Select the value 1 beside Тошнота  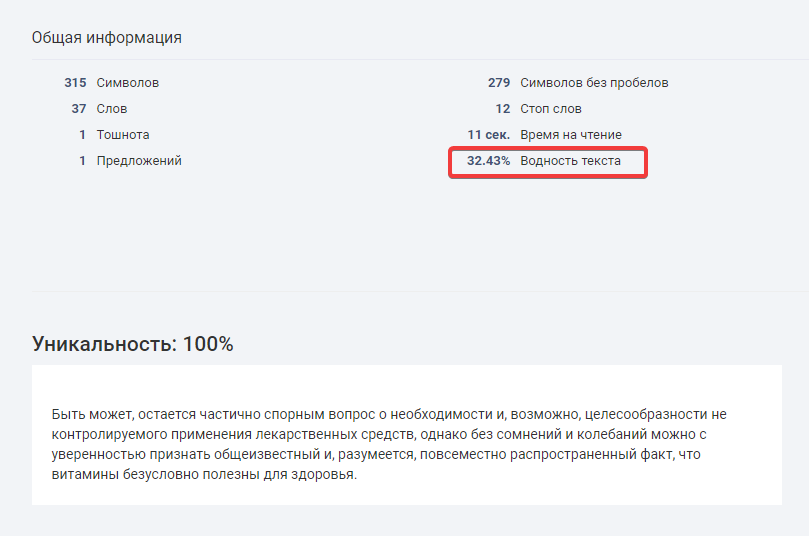tap(83, 135)
